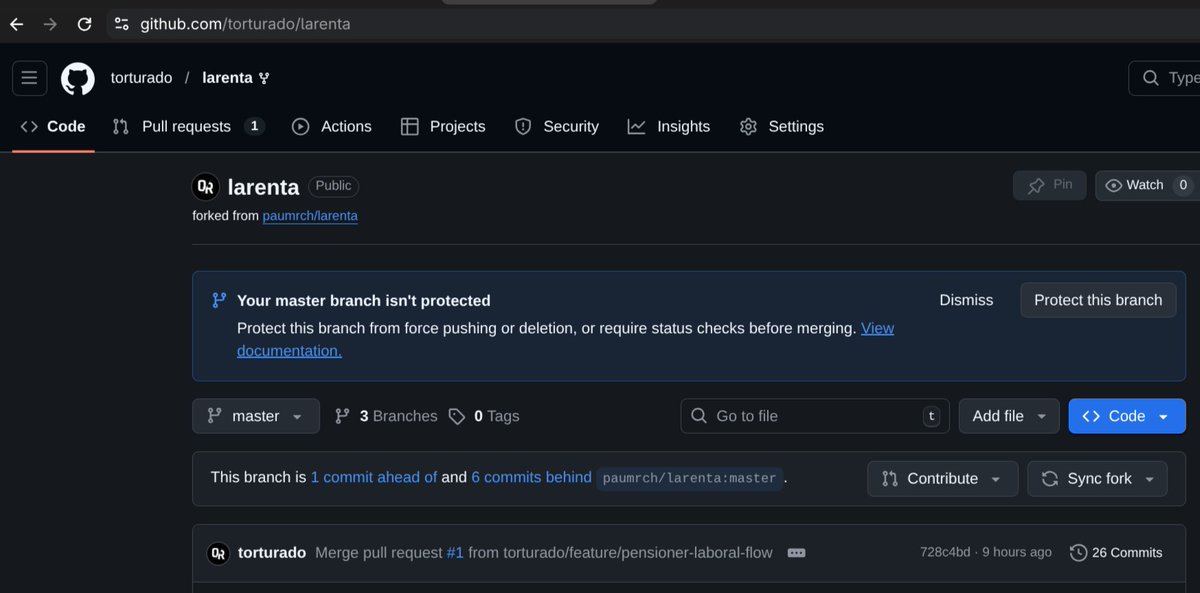Click Protect this branch

point(1098,300)
